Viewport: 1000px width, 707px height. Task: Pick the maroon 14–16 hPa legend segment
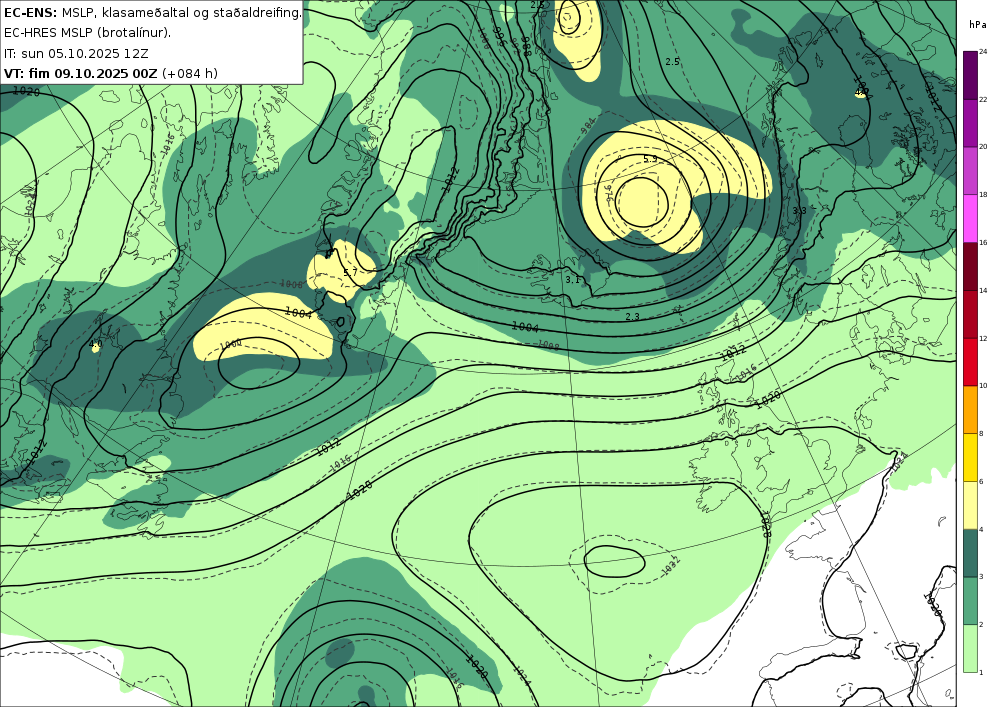(970, 266)
